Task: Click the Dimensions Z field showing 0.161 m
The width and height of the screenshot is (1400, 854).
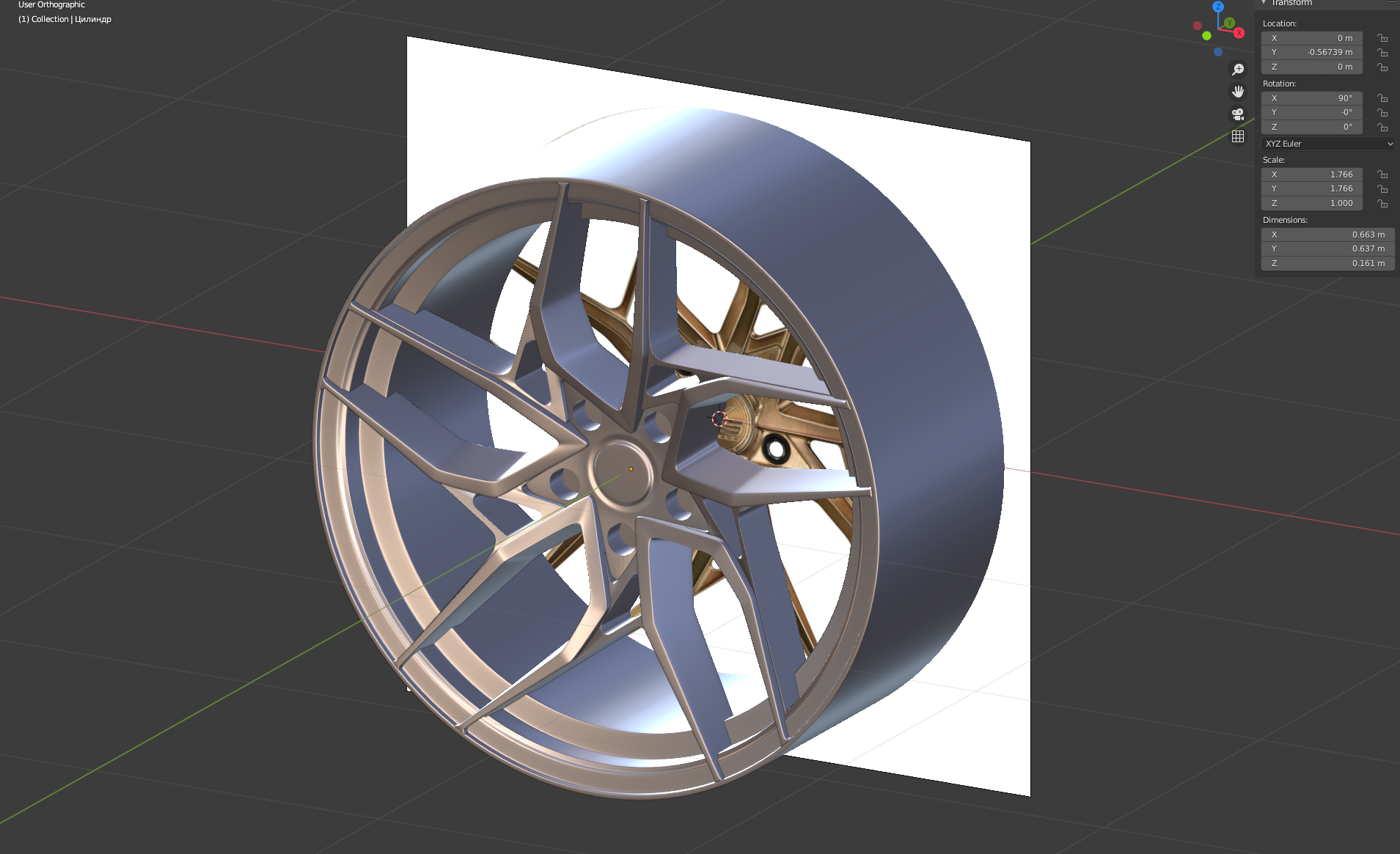Action: click(x=1328, y=264)
